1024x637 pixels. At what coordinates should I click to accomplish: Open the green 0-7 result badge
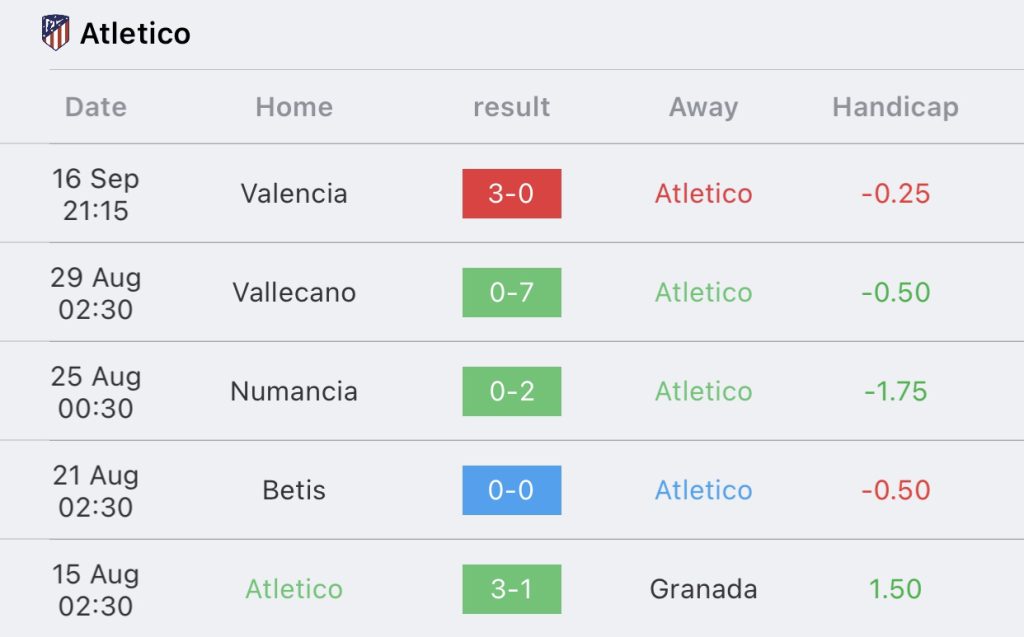pyautogui.click(x=511, y=292)
